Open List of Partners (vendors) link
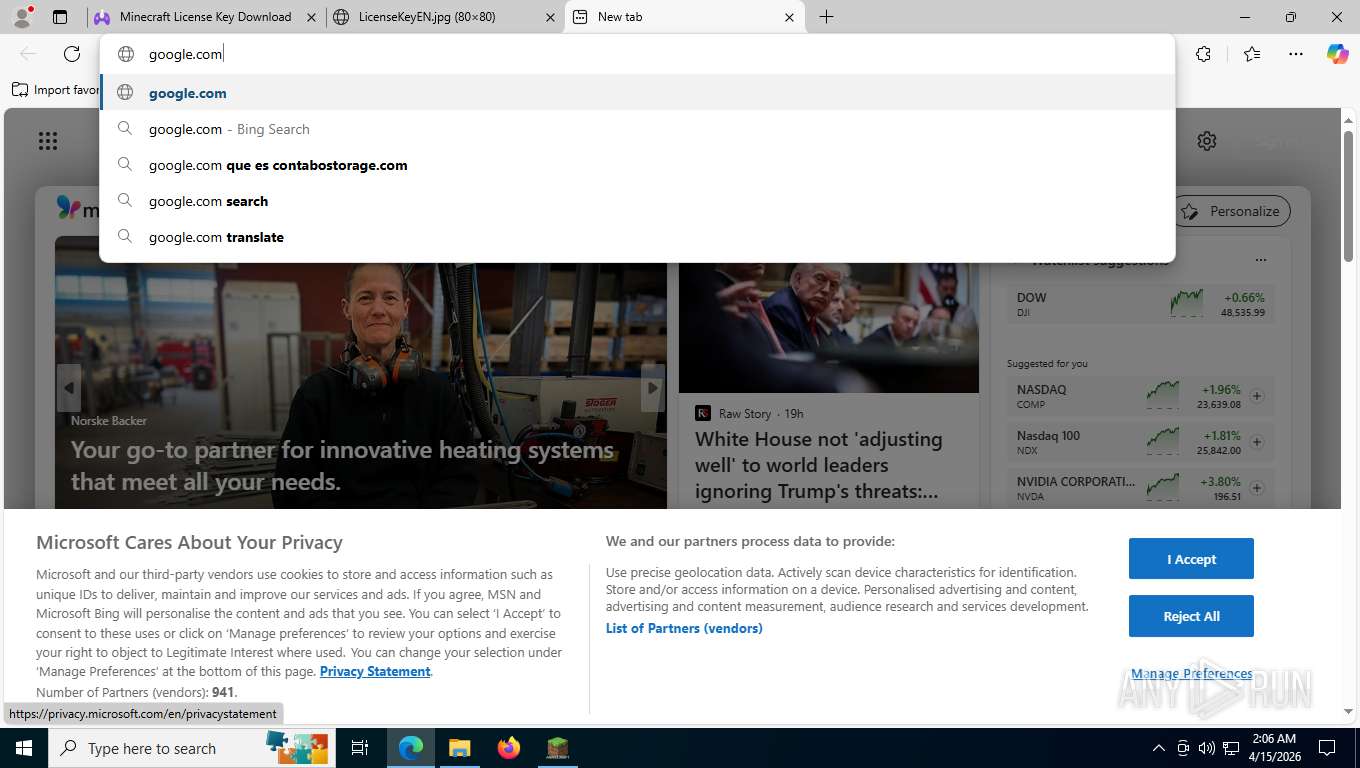Viewport: 1360px width, 768px height. (684, 628)
